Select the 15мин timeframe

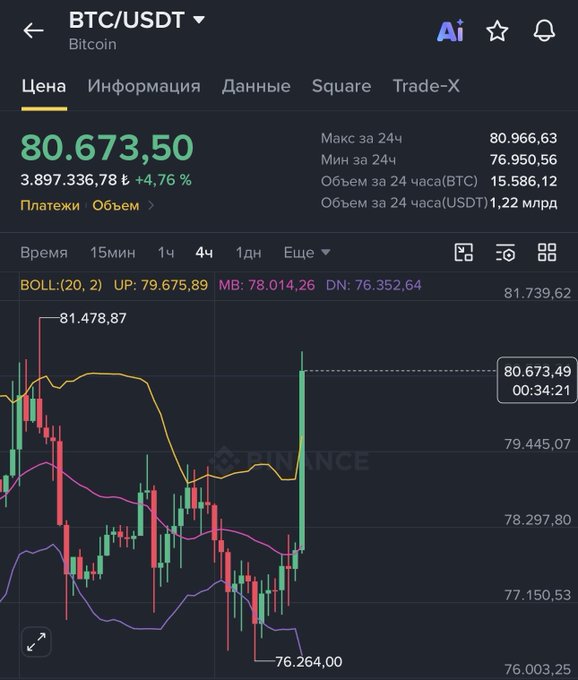113,252
